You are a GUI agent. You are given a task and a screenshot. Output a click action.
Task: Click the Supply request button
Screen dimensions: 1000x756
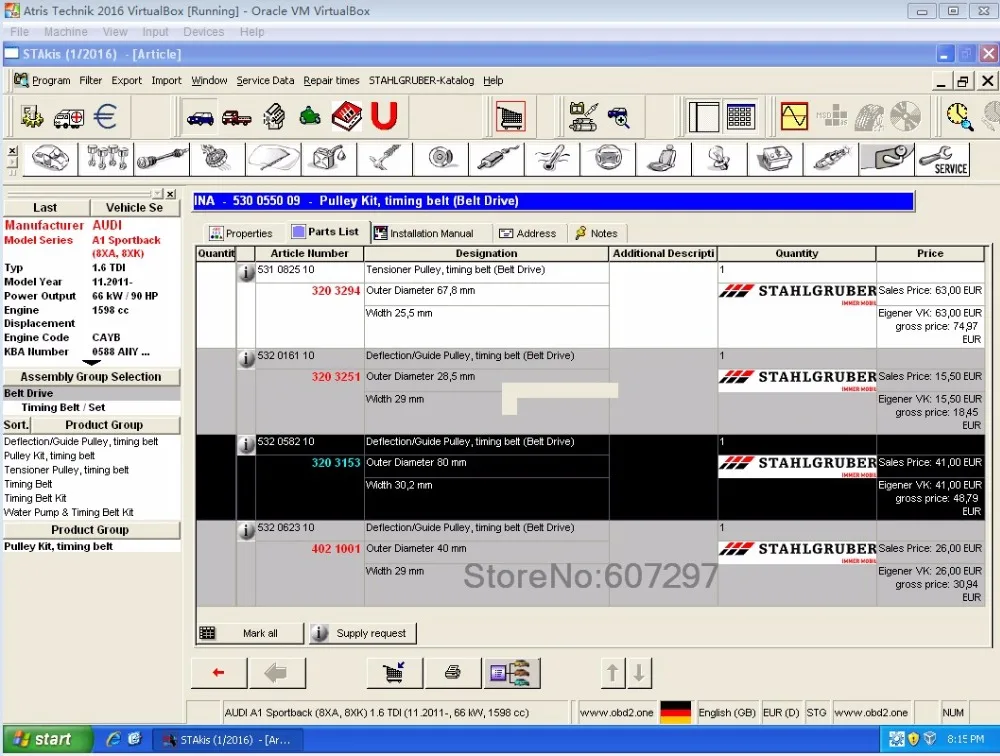[x=363, y=633]
